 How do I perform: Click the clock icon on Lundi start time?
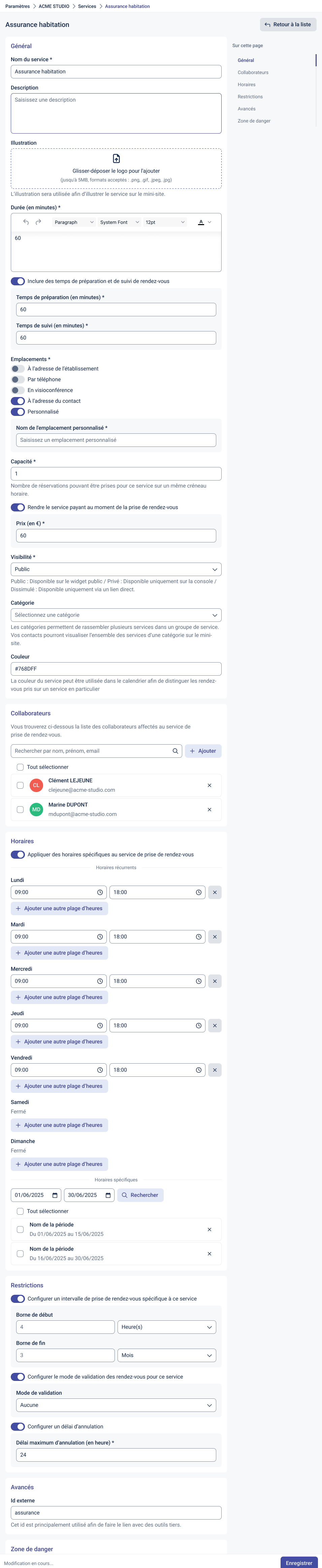(x=100, y=892)
